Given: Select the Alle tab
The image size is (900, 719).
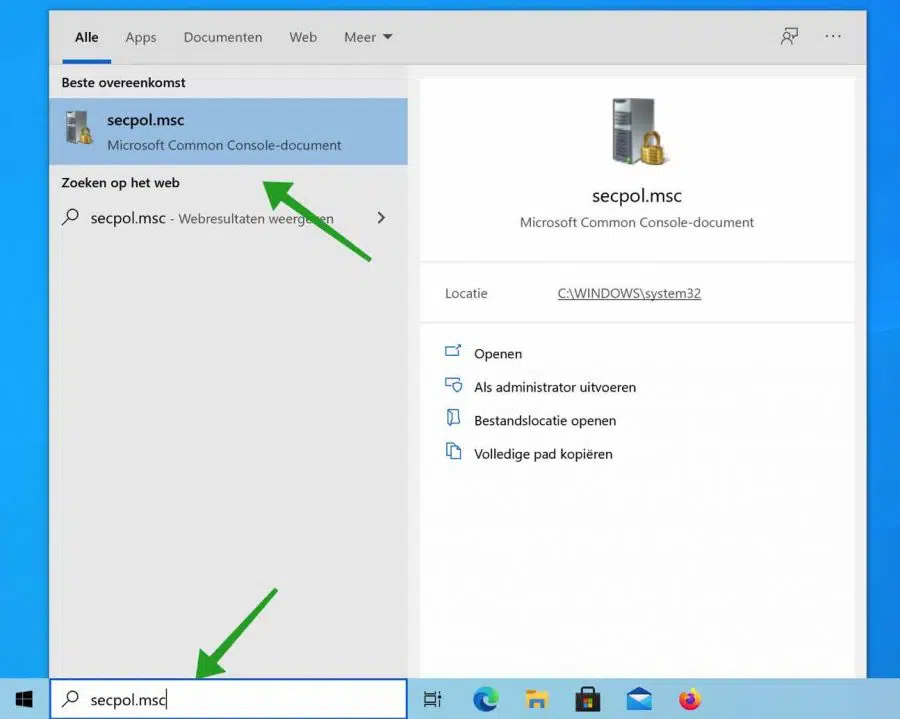Looking at the screenshot, I should pyautogui.click(x=87, y=37).
